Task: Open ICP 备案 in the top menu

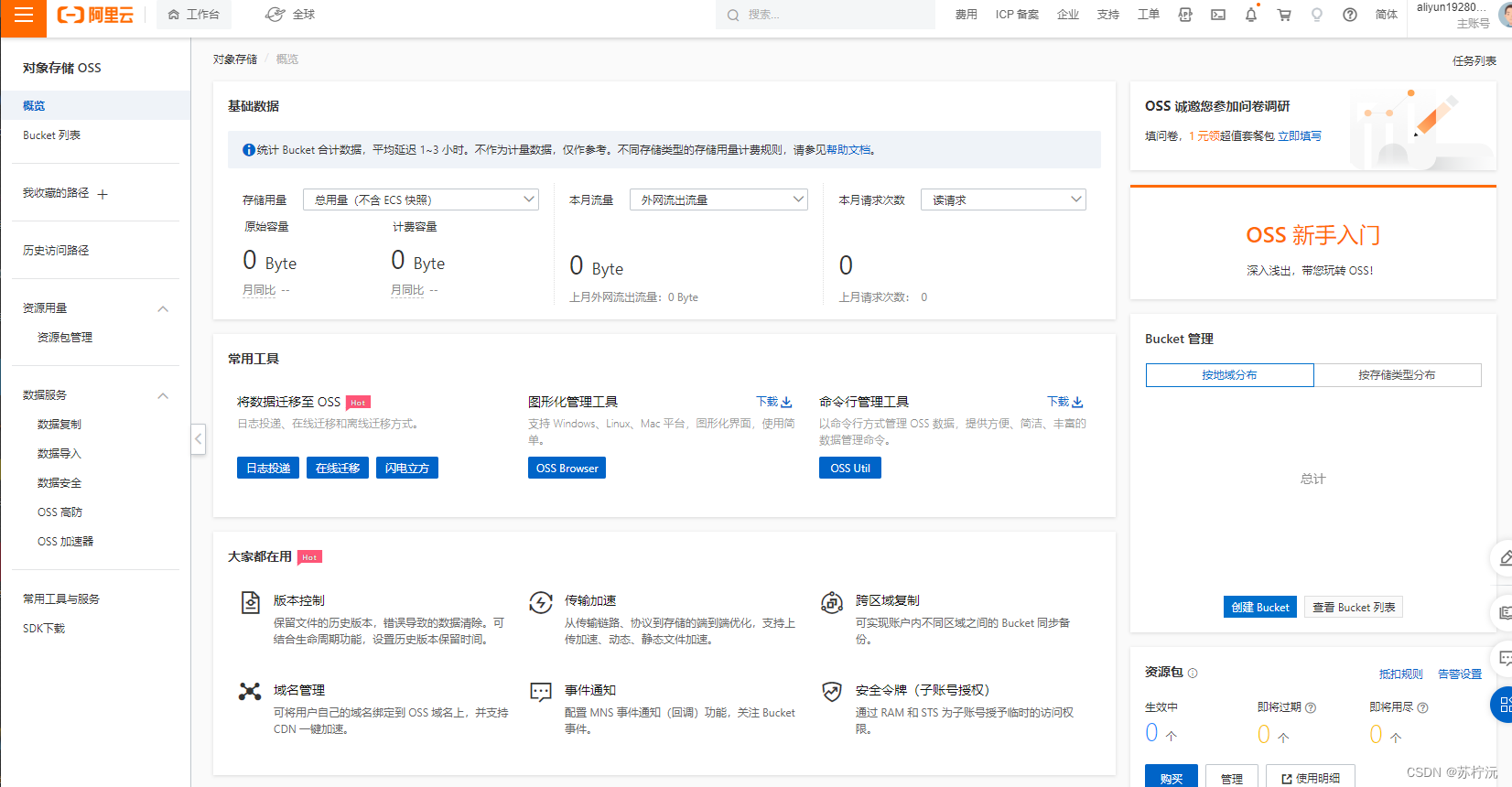Action: pos(1017,15)
